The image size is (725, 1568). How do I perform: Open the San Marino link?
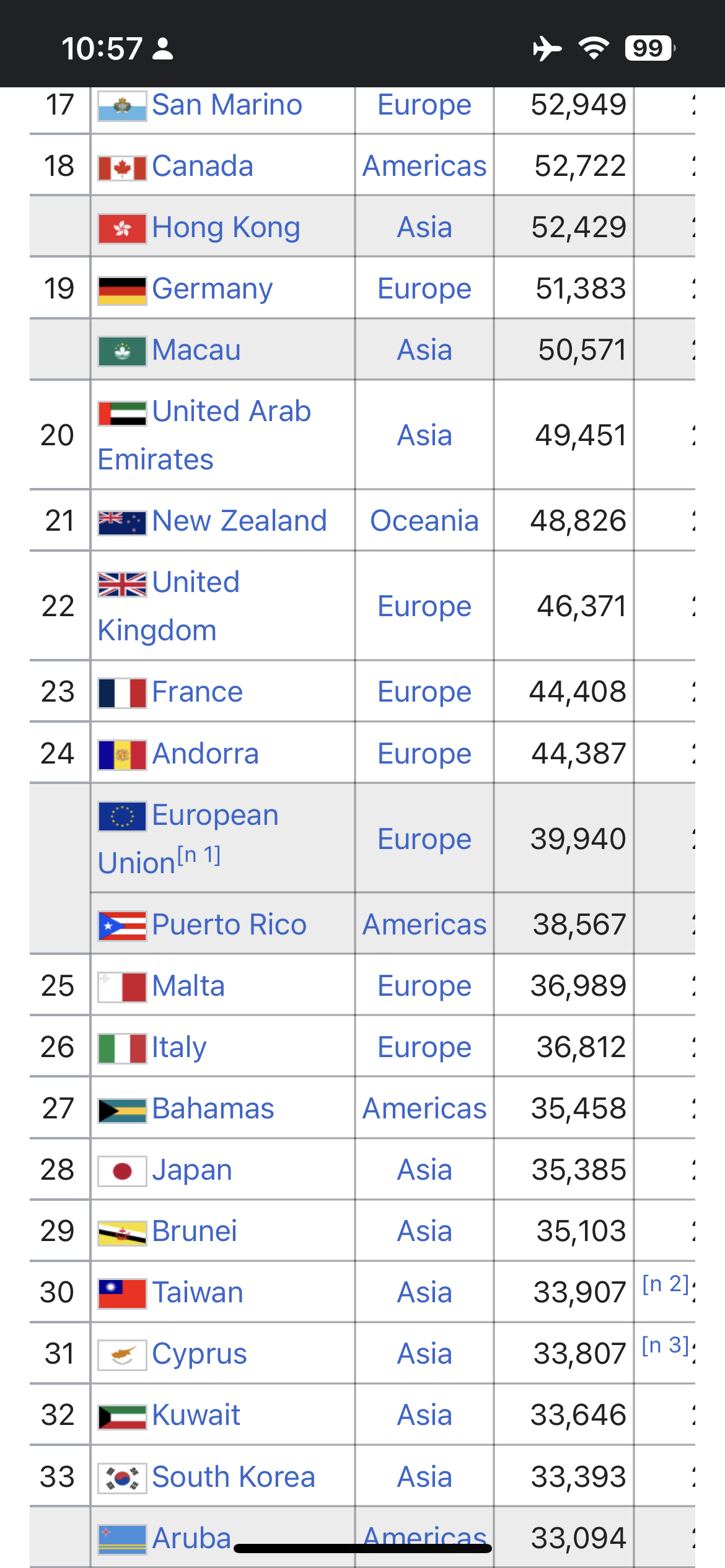[227, 105]
